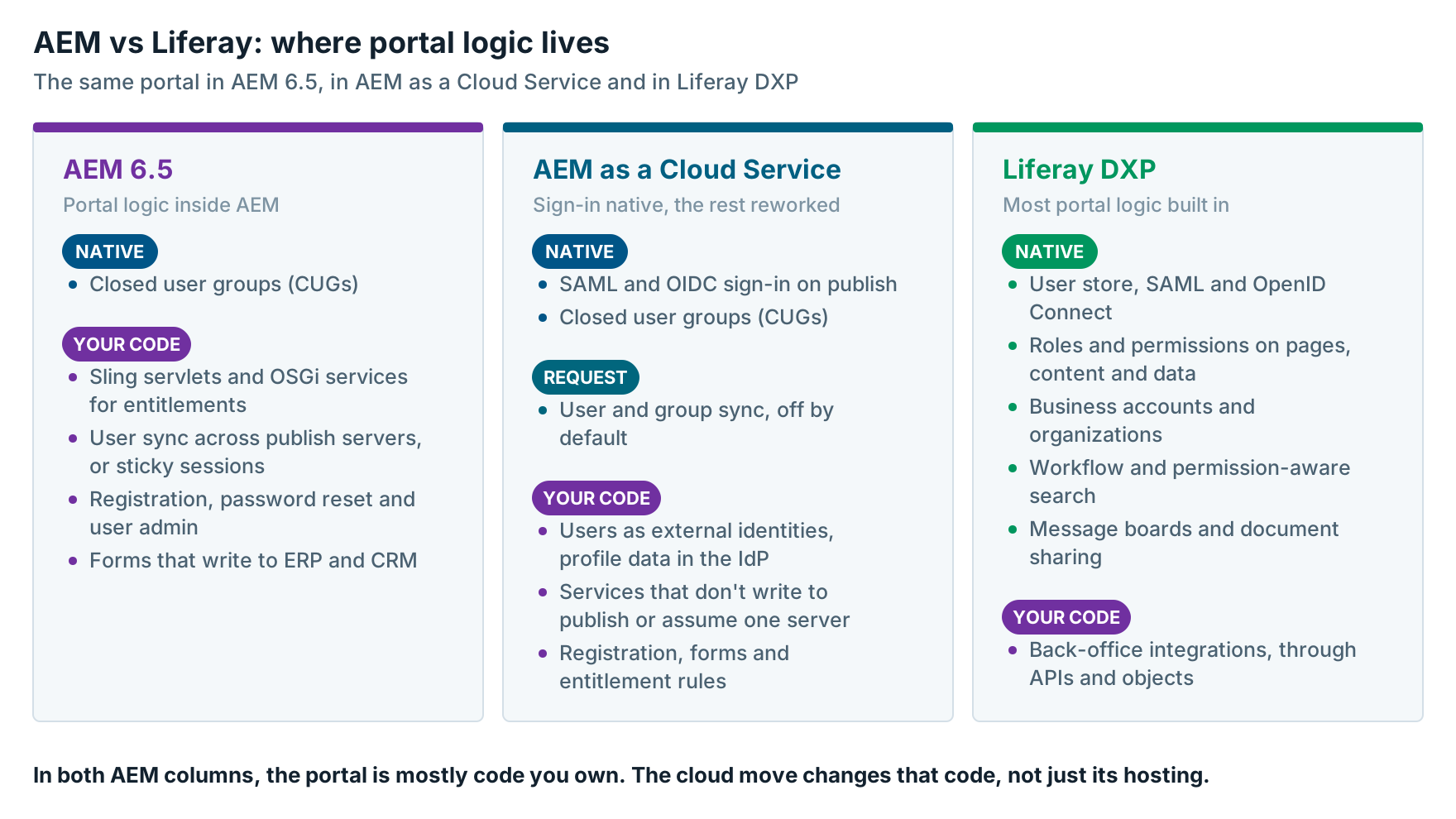Select 'User and group sync, off by default'

coord(697,424)
